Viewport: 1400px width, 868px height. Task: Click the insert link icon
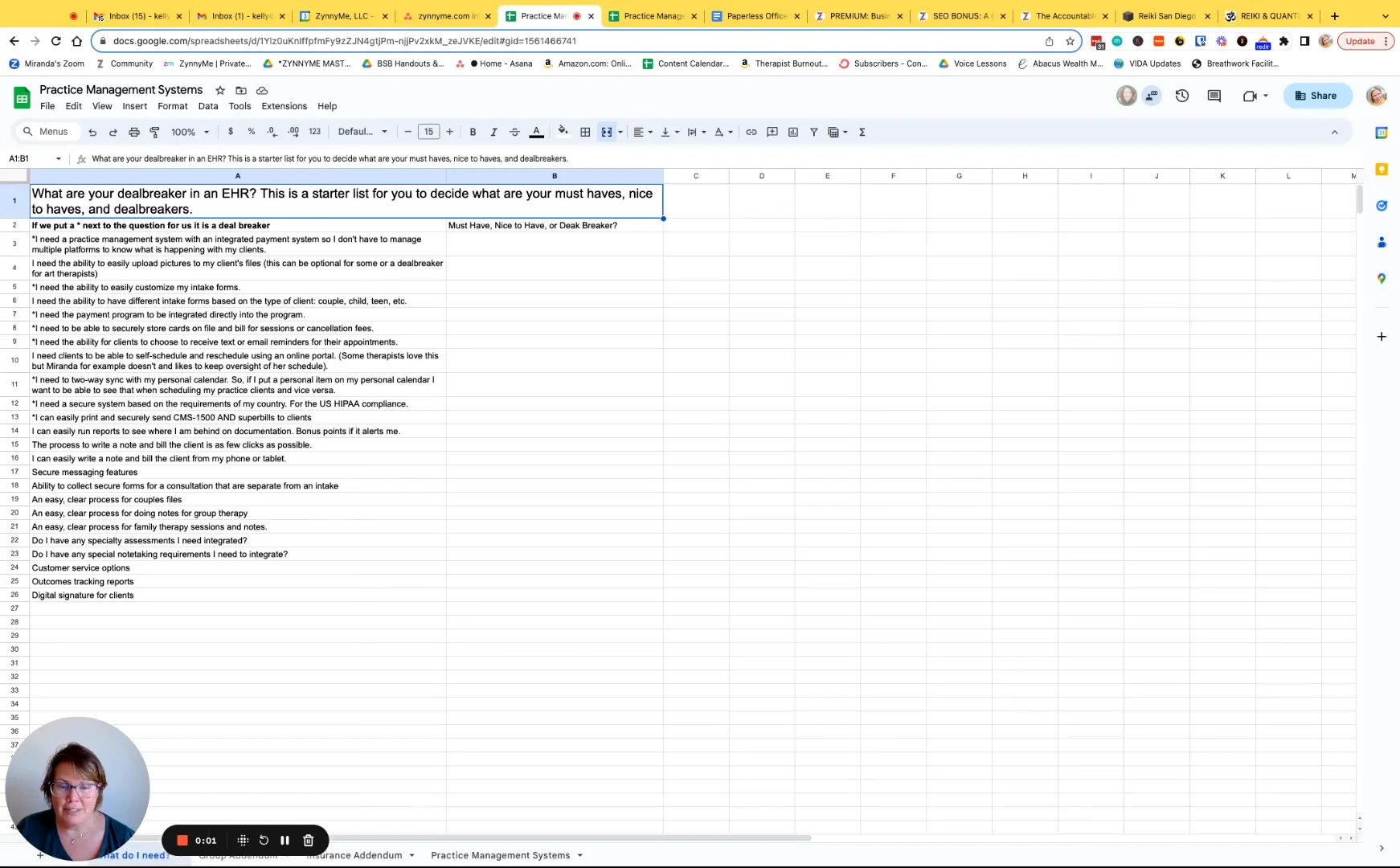tap(751, 132)
